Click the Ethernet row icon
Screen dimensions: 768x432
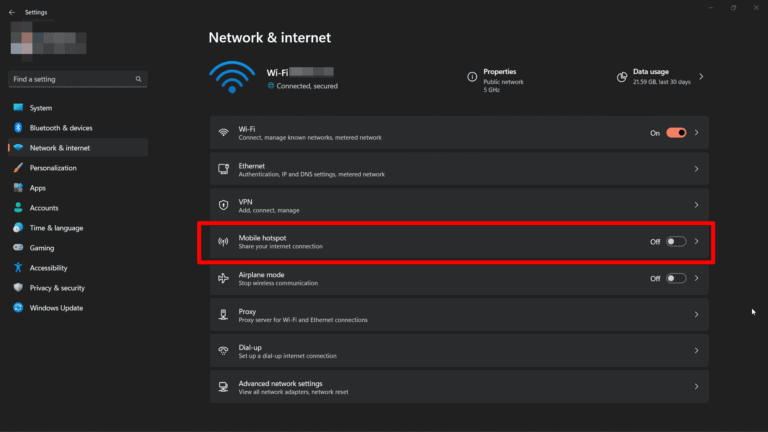tap(223, 169)
